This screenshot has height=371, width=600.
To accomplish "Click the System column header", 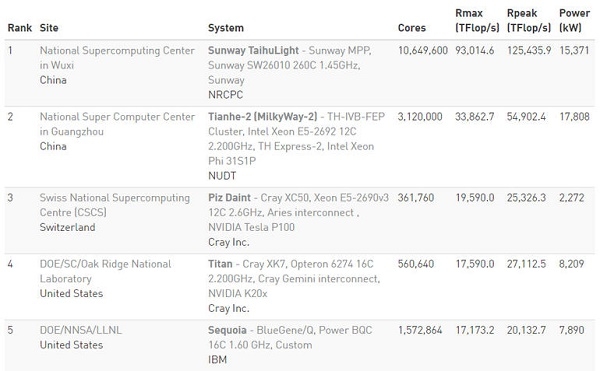I will tap(226, 28).
